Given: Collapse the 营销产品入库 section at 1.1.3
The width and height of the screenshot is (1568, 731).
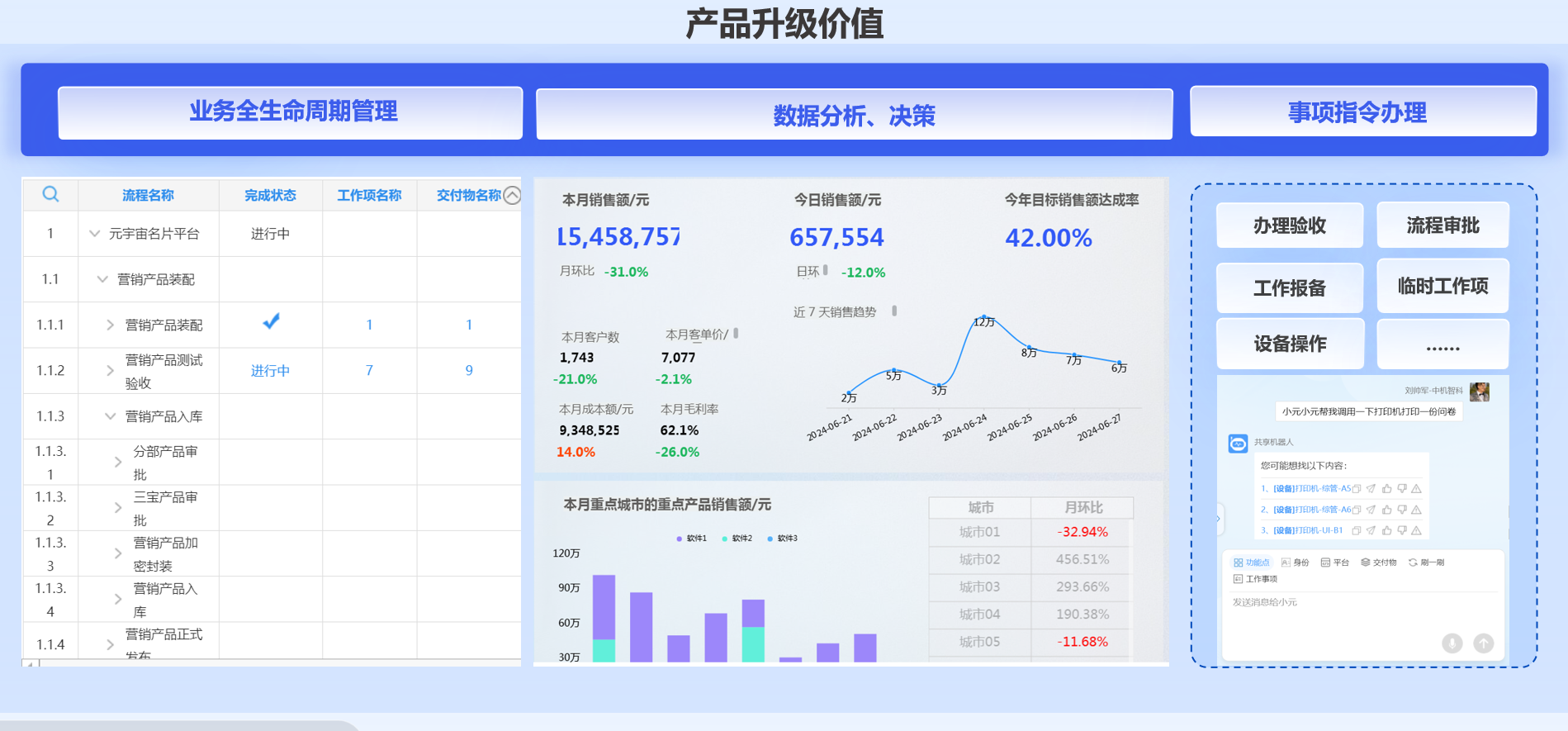Looking at the screenshot, I should coord(110,416).
